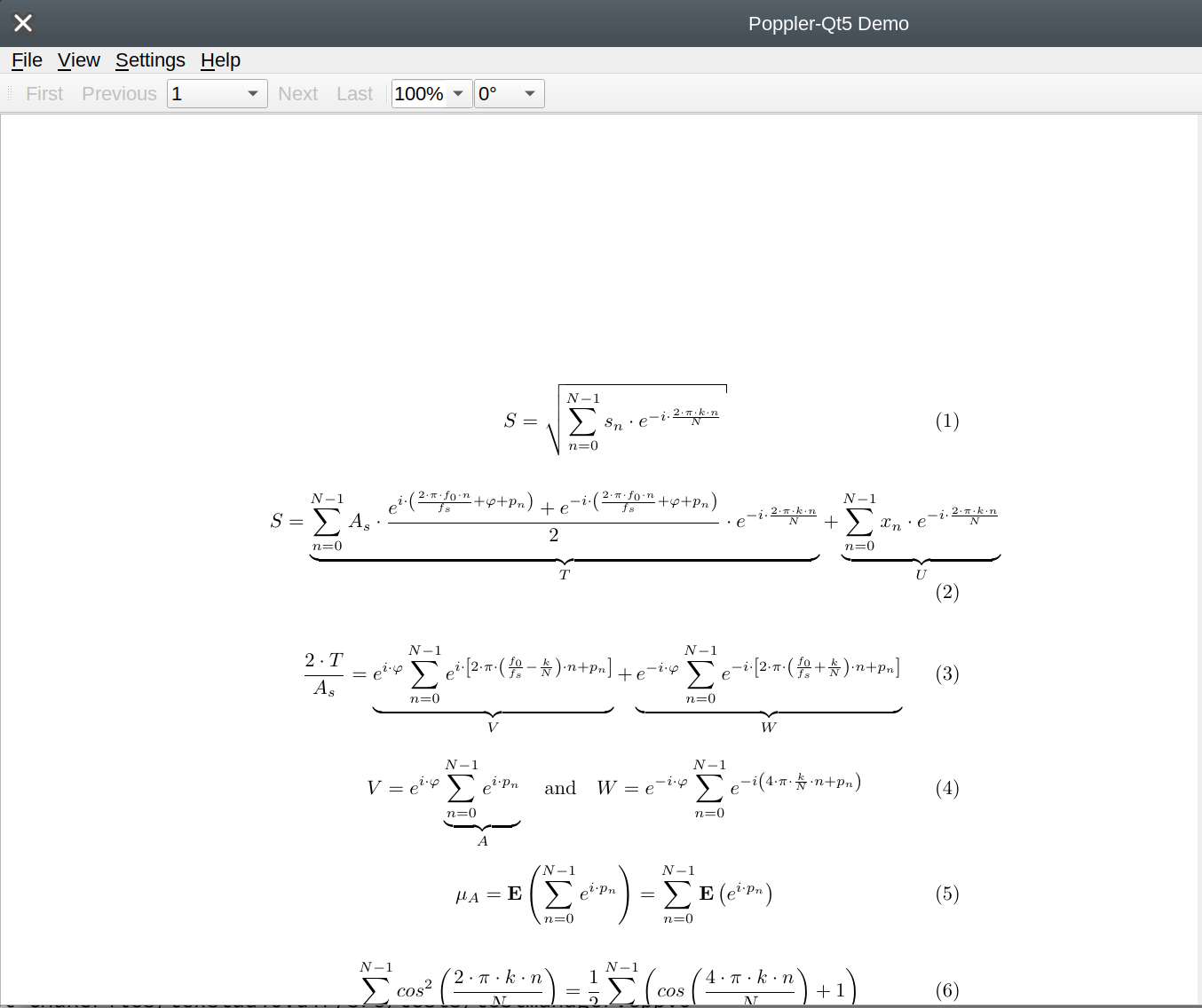Open the page number dropdown
Screen dimensions: 1202x1008
click(253, 93)
